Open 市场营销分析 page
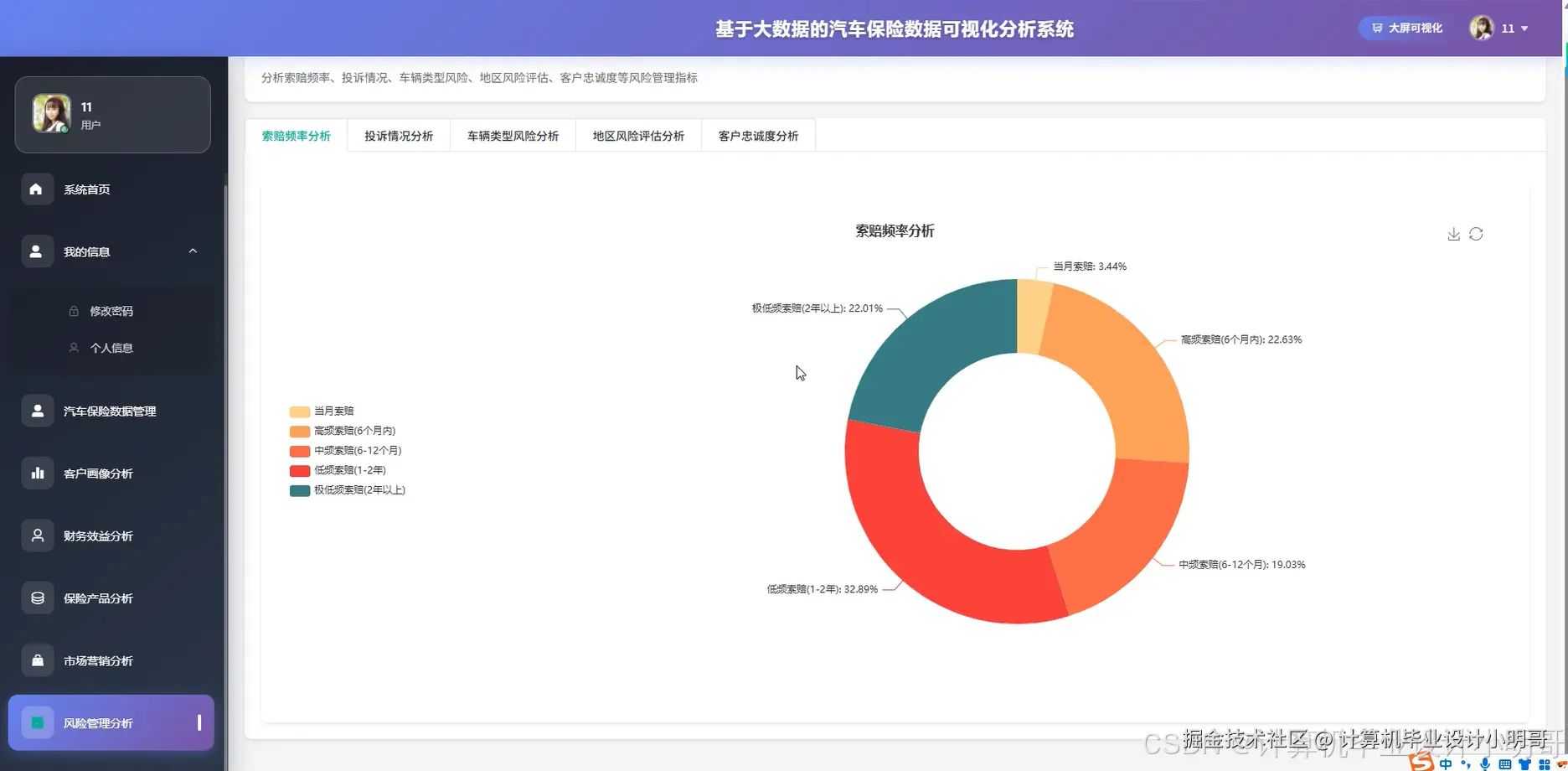1568x771 pixels. [x=97, y=660]
